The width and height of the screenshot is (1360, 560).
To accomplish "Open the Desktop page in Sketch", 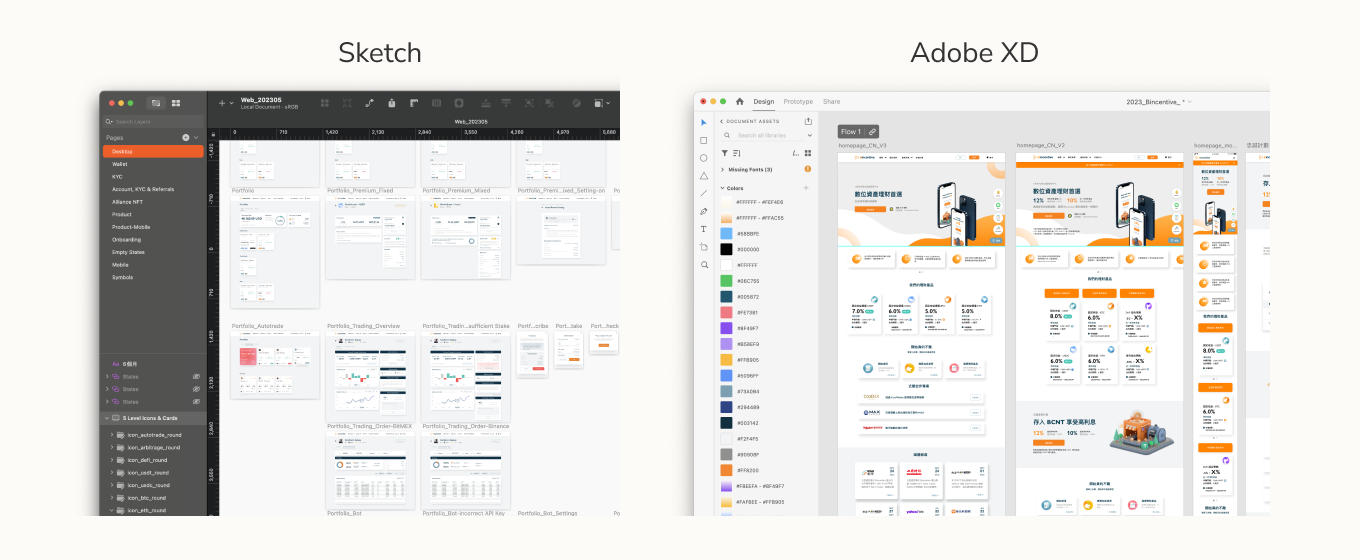I will (153, 151).
